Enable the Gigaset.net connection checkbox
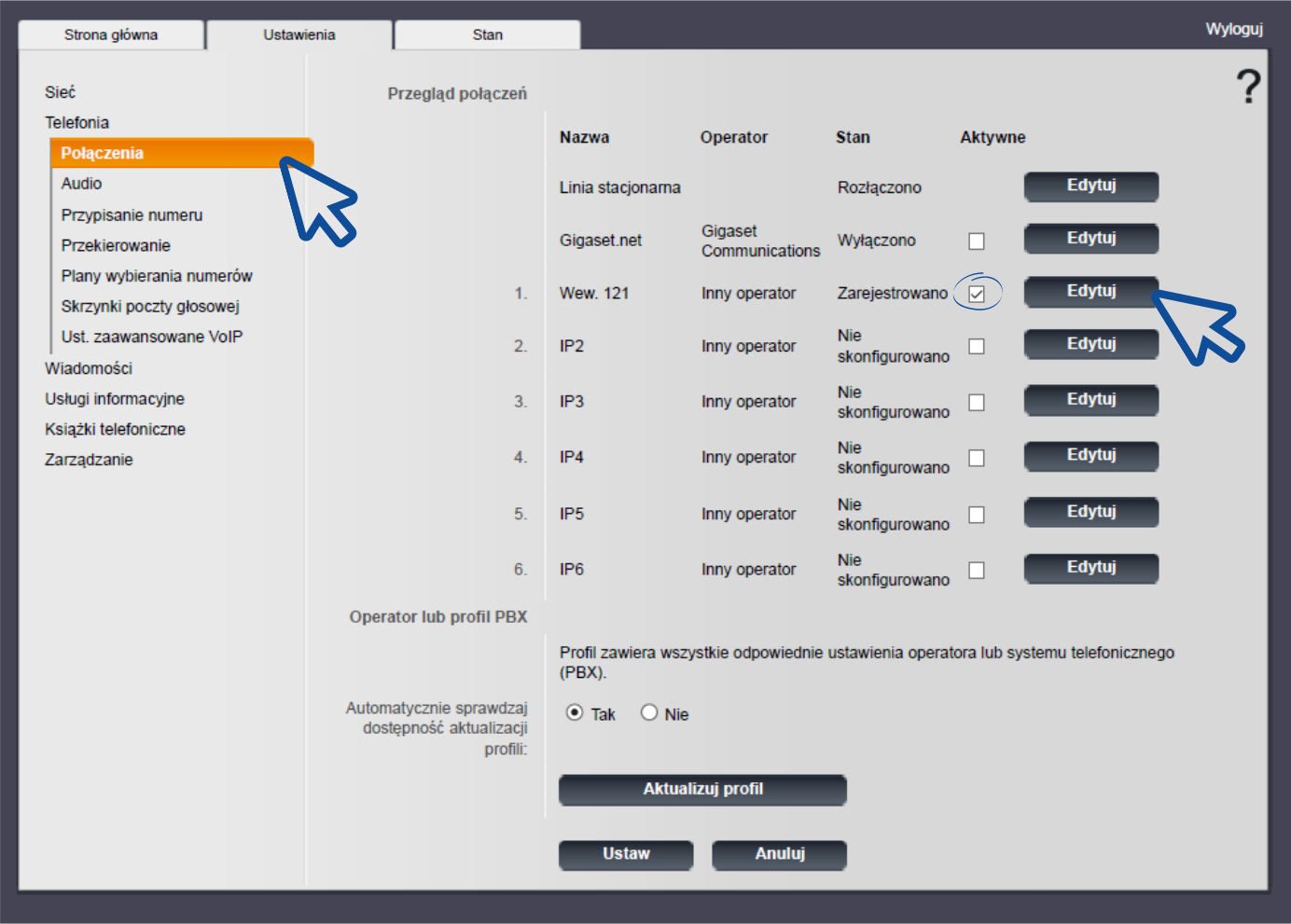This screenshot has width=1291, height=924. [x=977, y=241]
